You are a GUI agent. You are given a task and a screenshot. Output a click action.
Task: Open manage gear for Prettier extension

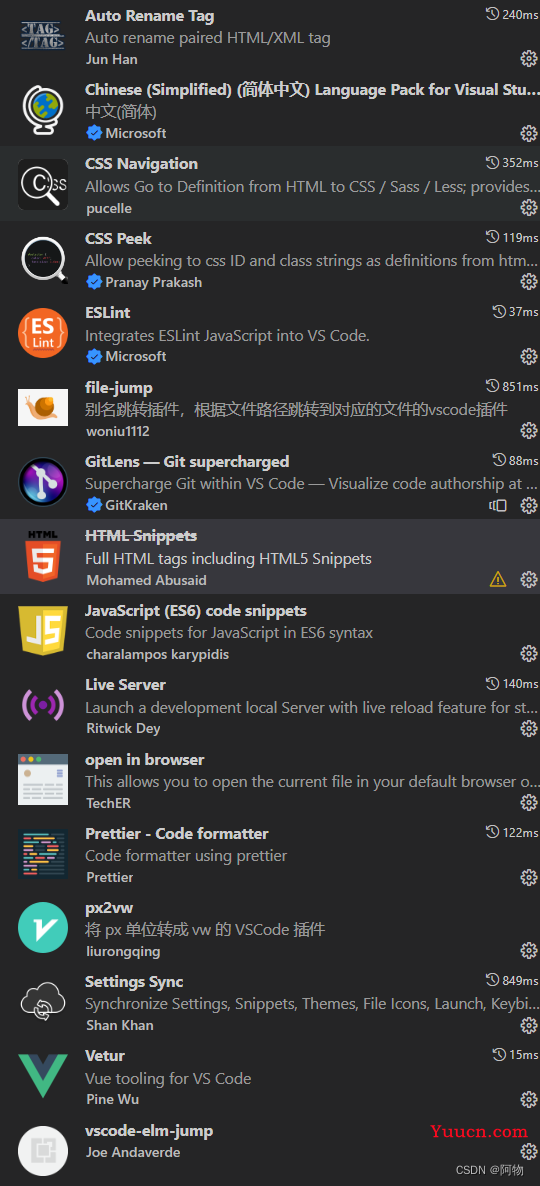pyautogui.click(x=529, y=877)
